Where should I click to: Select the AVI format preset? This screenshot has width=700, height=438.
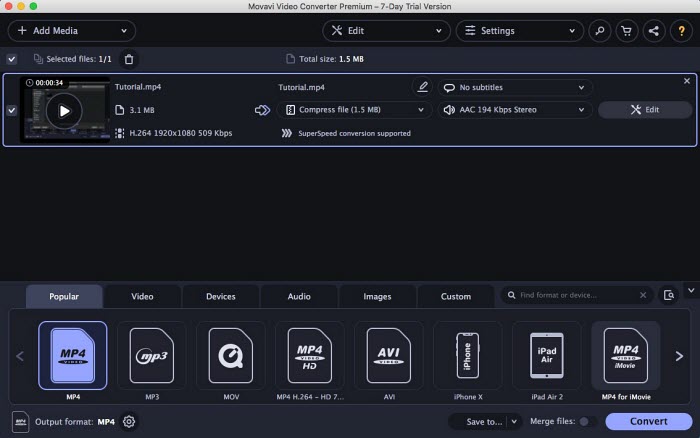[x=389, y=355]
